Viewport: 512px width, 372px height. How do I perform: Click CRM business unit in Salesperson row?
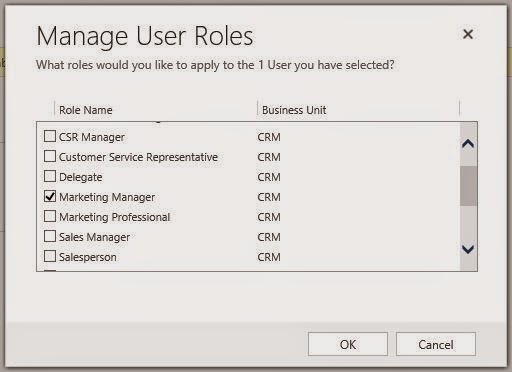tap(269, 257)
